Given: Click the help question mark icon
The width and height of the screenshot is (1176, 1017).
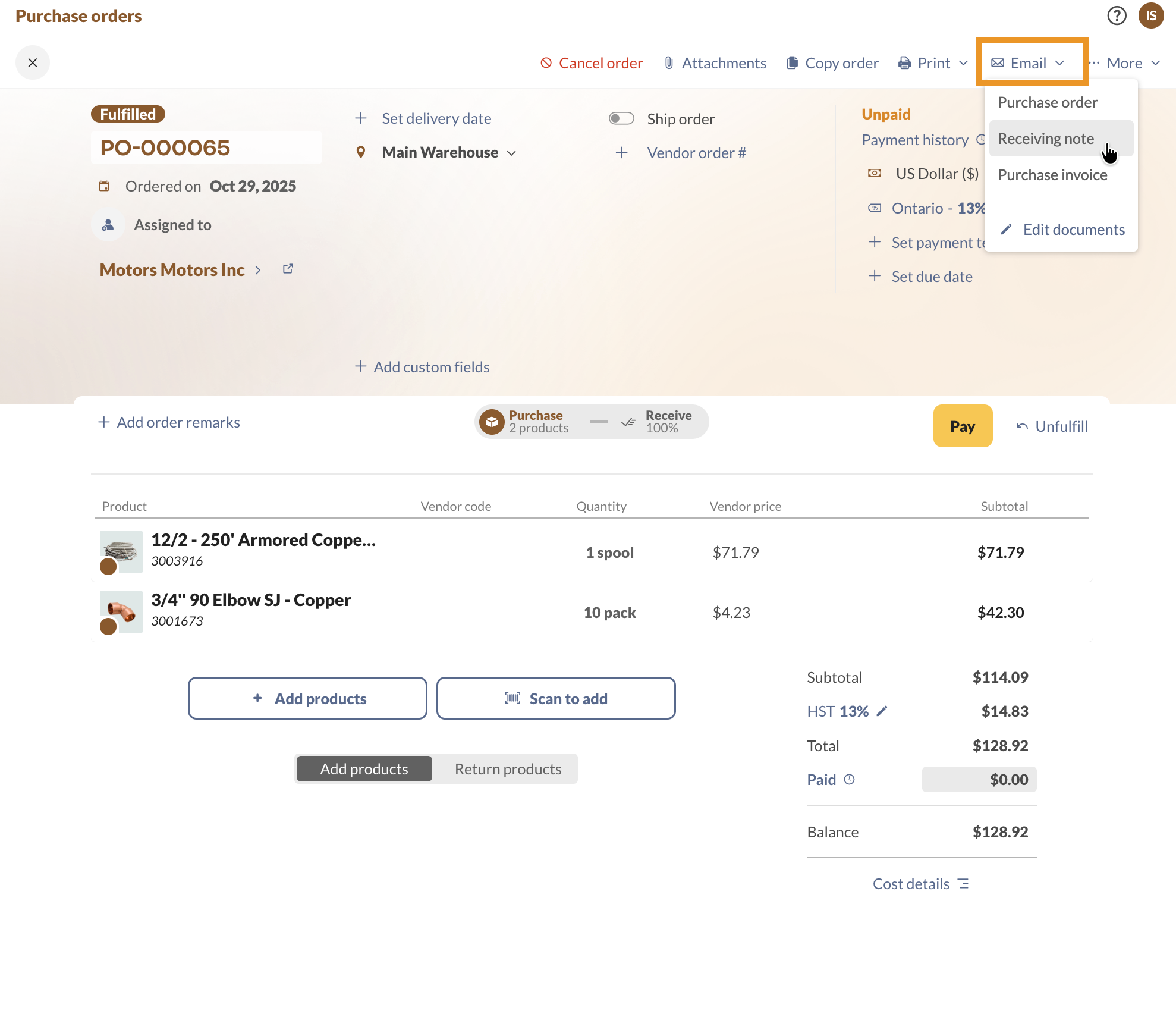Looking at the screenshot, I should click(x=1117, y=15).
